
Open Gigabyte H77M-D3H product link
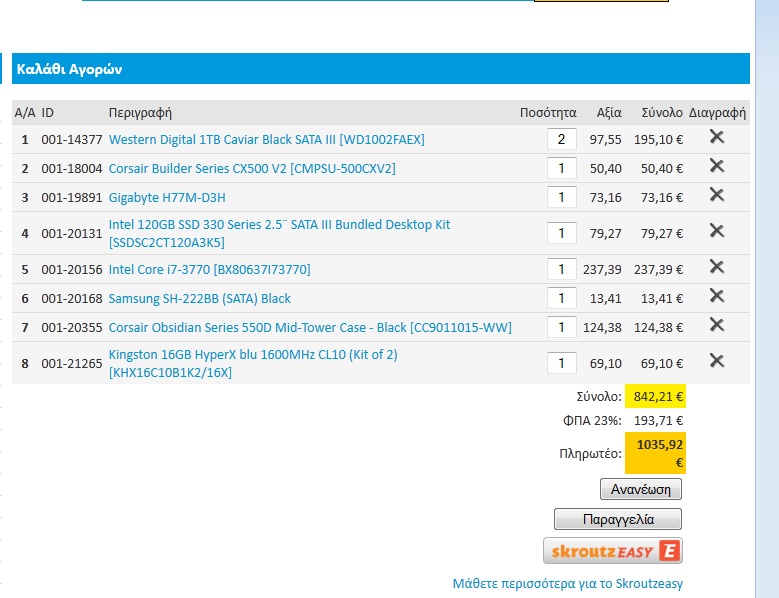pyautogui.click(x=167, y=198)
